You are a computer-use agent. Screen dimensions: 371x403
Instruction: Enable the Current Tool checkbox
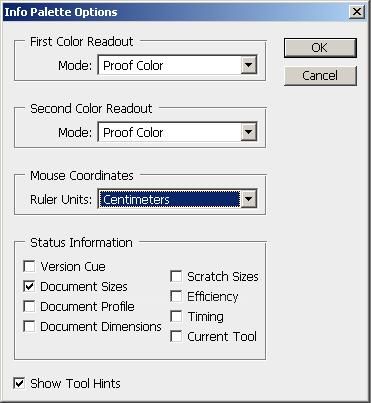tap(176, 336)
